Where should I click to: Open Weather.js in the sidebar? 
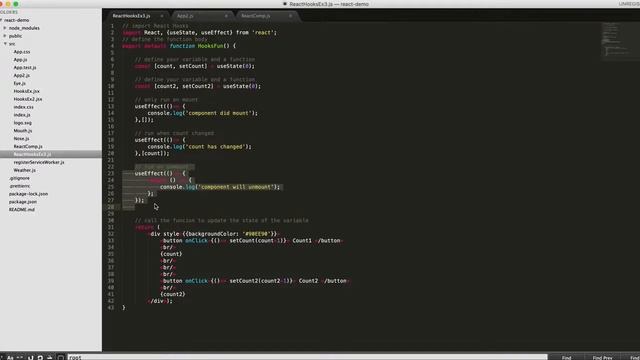tap(24, 170)
